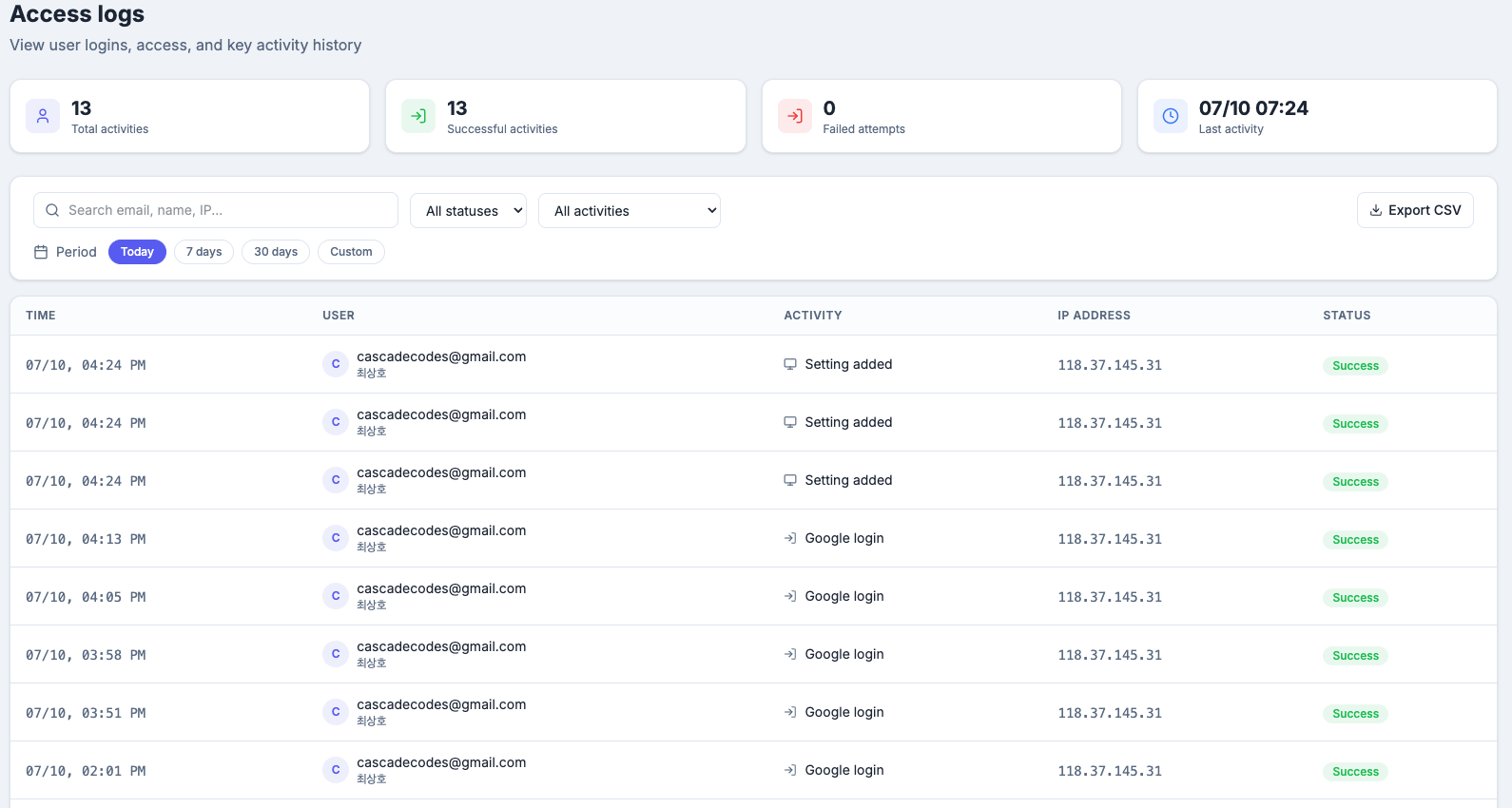Click the user avatar C in the 03:51 PM row
Screen dimensions: 1512x808
point(336,712)
